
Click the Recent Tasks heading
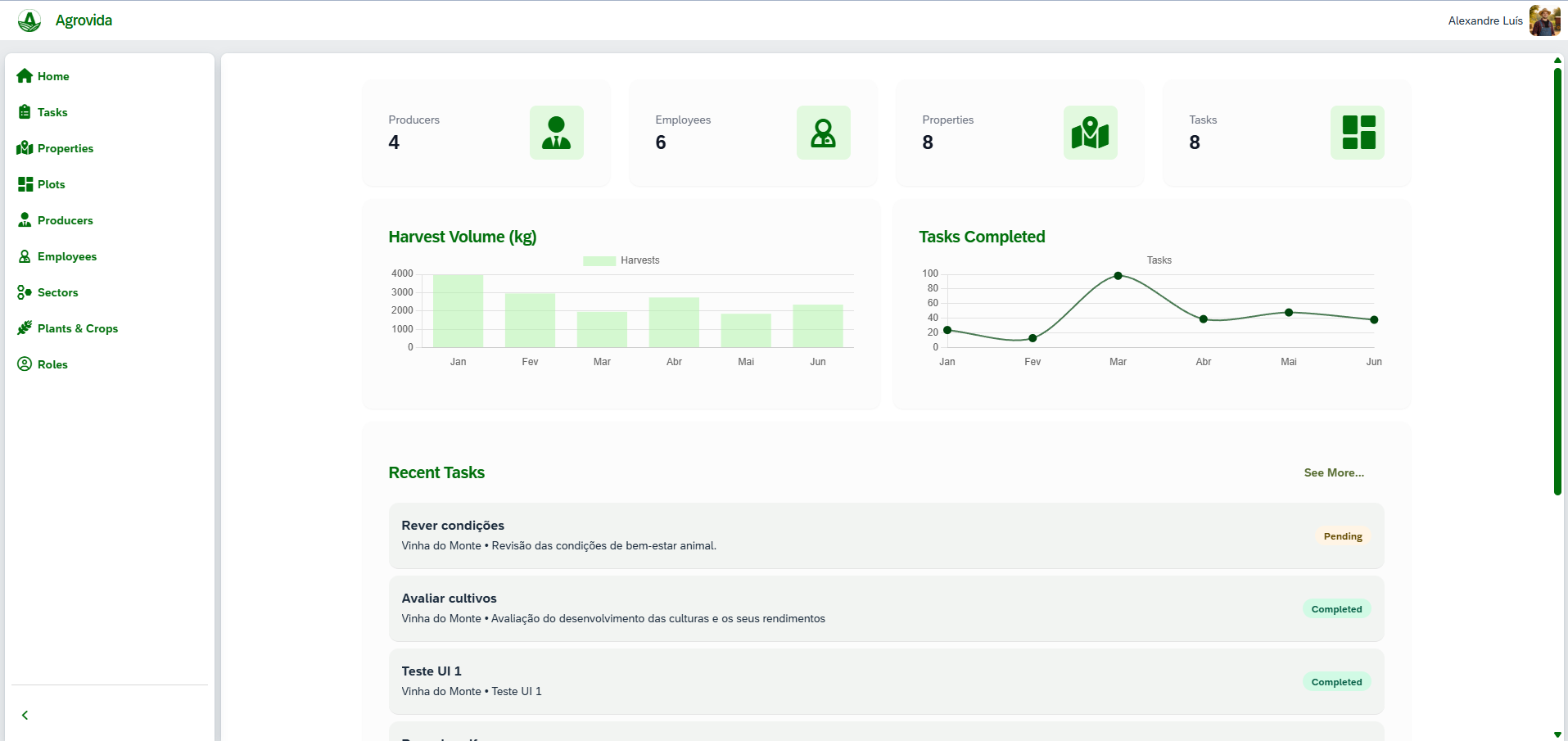click(x=436, y=472)
